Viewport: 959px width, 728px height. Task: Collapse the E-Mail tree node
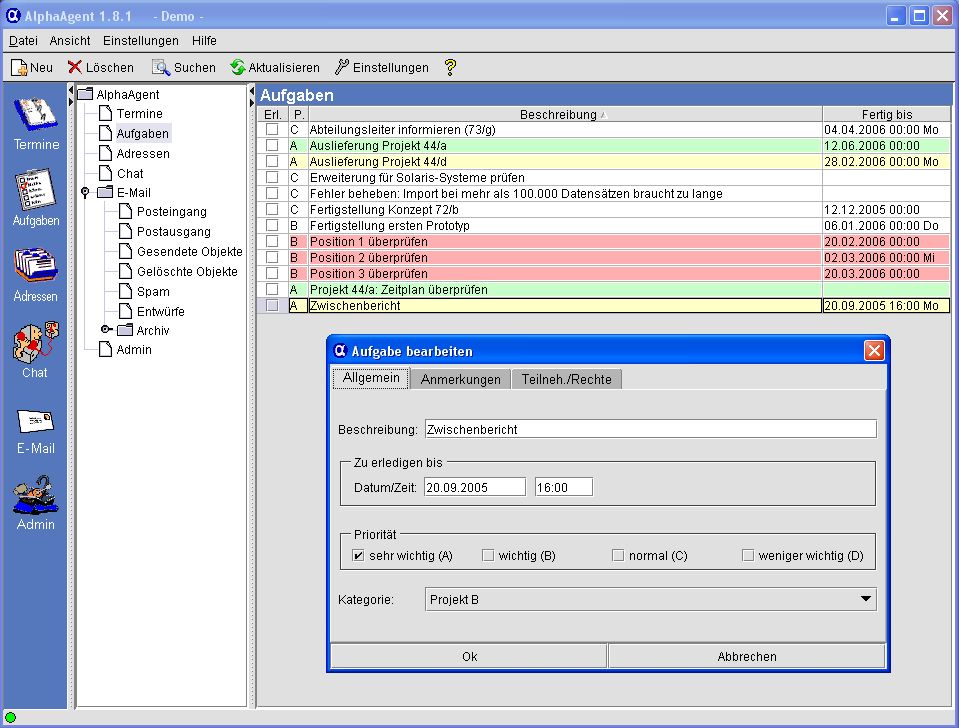[86, 193]
